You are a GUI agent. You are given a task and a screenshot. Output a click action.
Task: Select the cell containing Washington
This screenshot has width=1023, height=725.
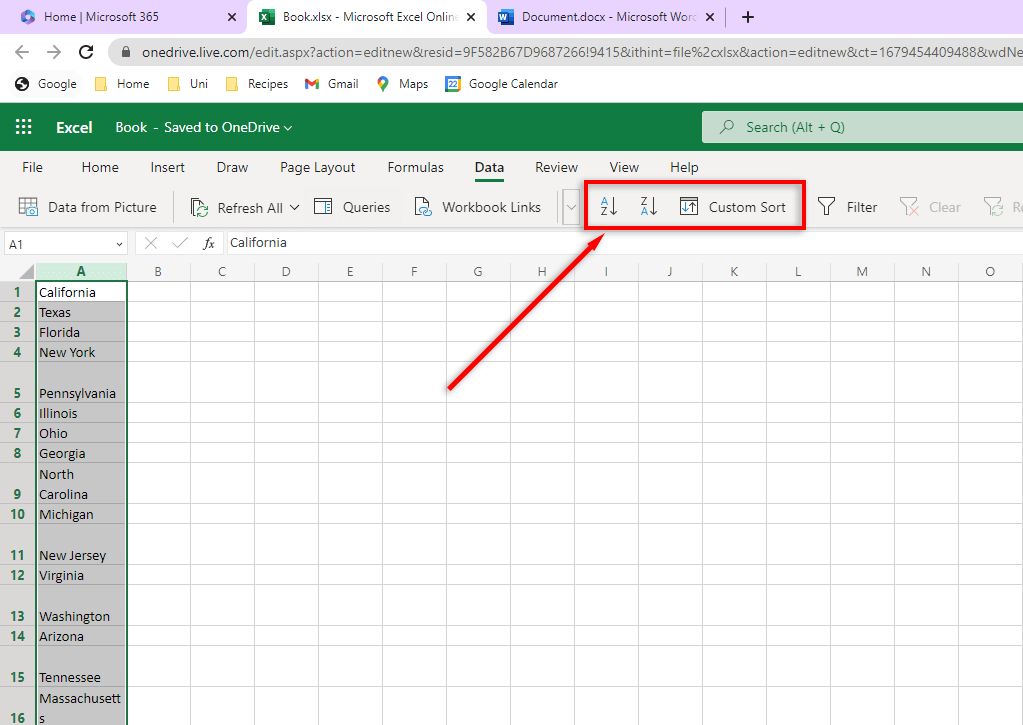(81, 605)
